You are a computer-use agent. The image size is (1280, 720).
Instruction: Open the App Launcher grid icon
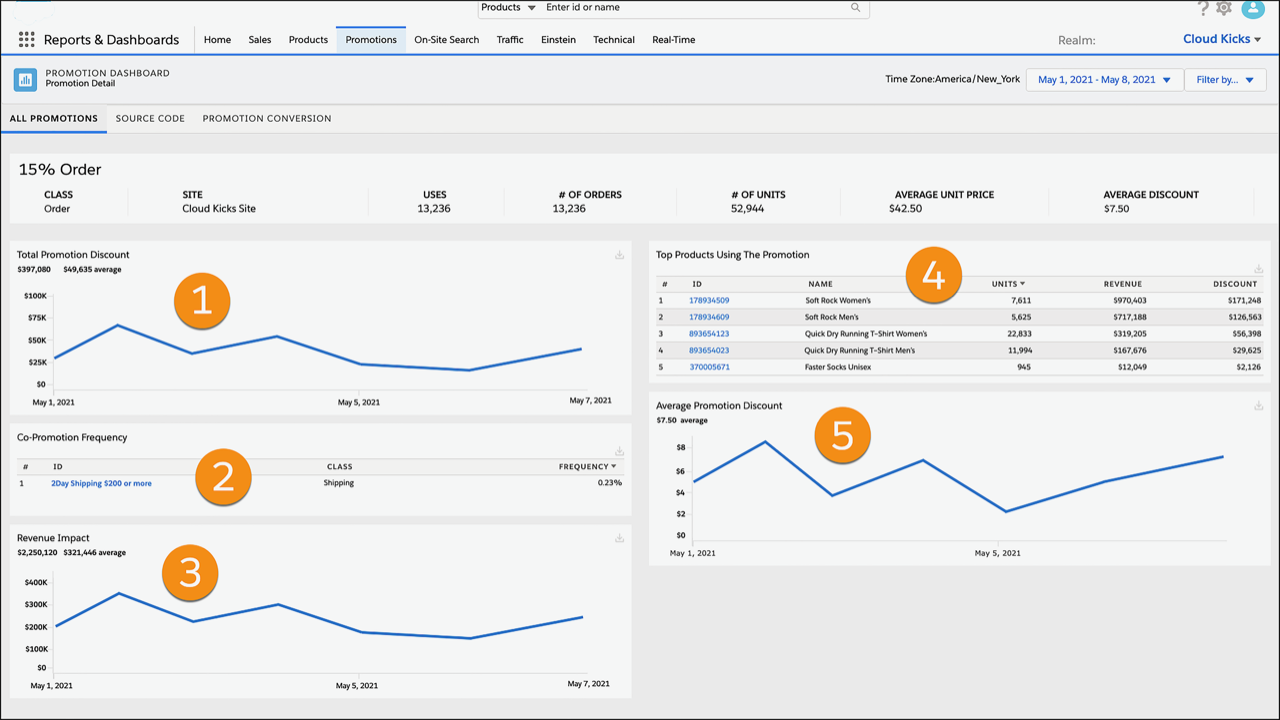pos(26,39)
